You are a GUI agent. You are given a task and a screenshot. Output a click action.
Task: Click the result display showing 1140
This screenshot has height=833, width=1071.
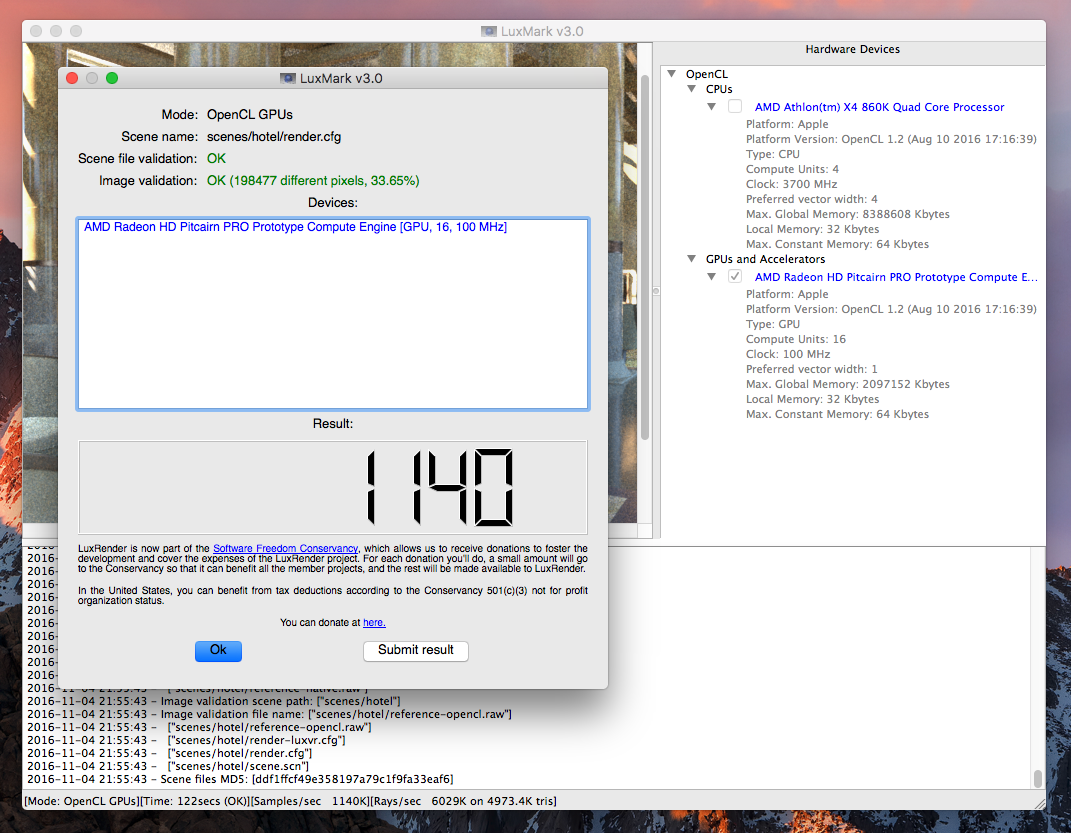pyautogui.click(x=333, y=487)
